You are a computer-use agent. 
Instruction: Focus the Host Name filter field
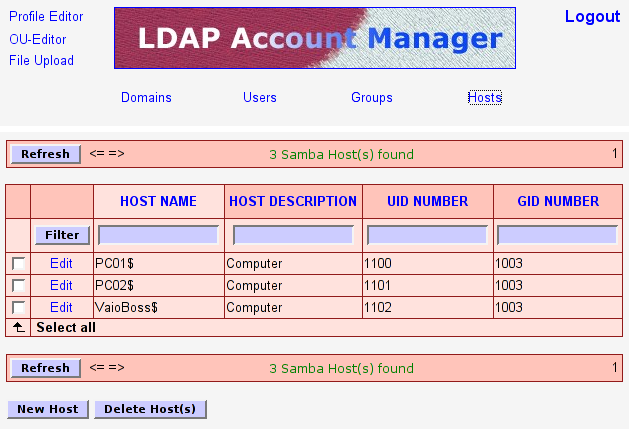pyautogui.click(x=159, y=235)
